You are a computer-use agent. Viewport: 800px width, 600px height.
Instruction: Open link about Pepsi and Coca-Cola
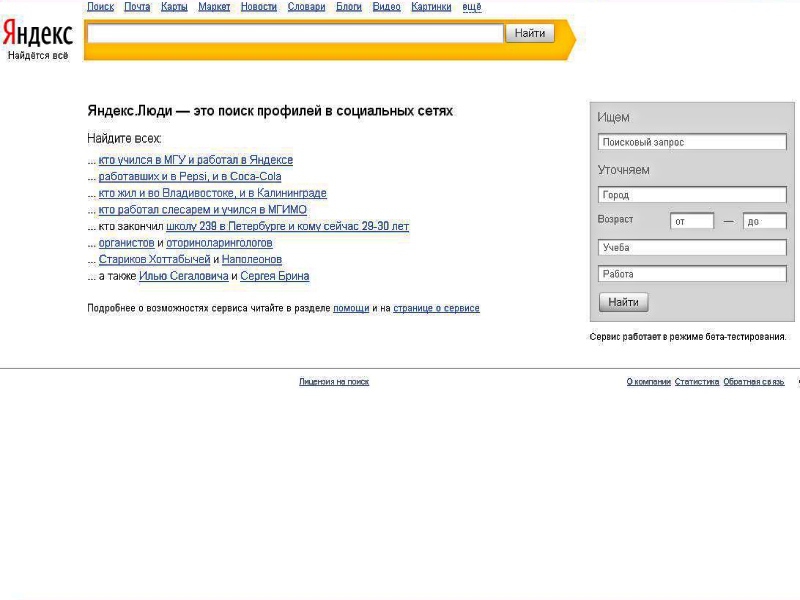pyautogui.click(x=190, y=177)
